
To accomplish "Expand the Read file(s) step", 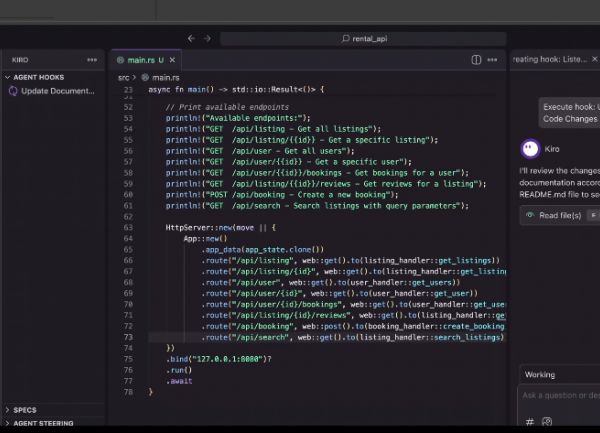I will click(558, 215).
